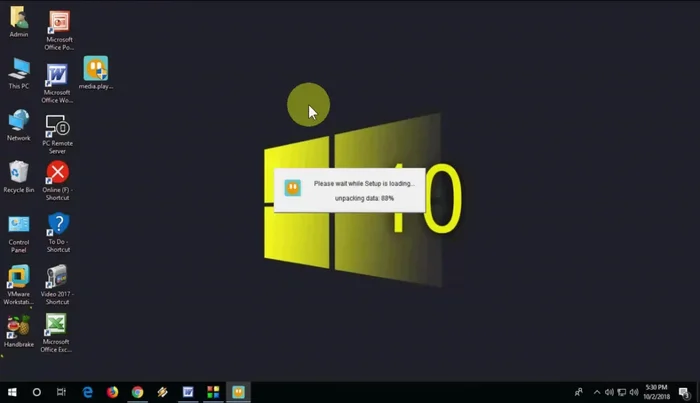Viewport: 700px width, 403px height.
Task: Open the Admin folder icon
Action: [19, 21]
